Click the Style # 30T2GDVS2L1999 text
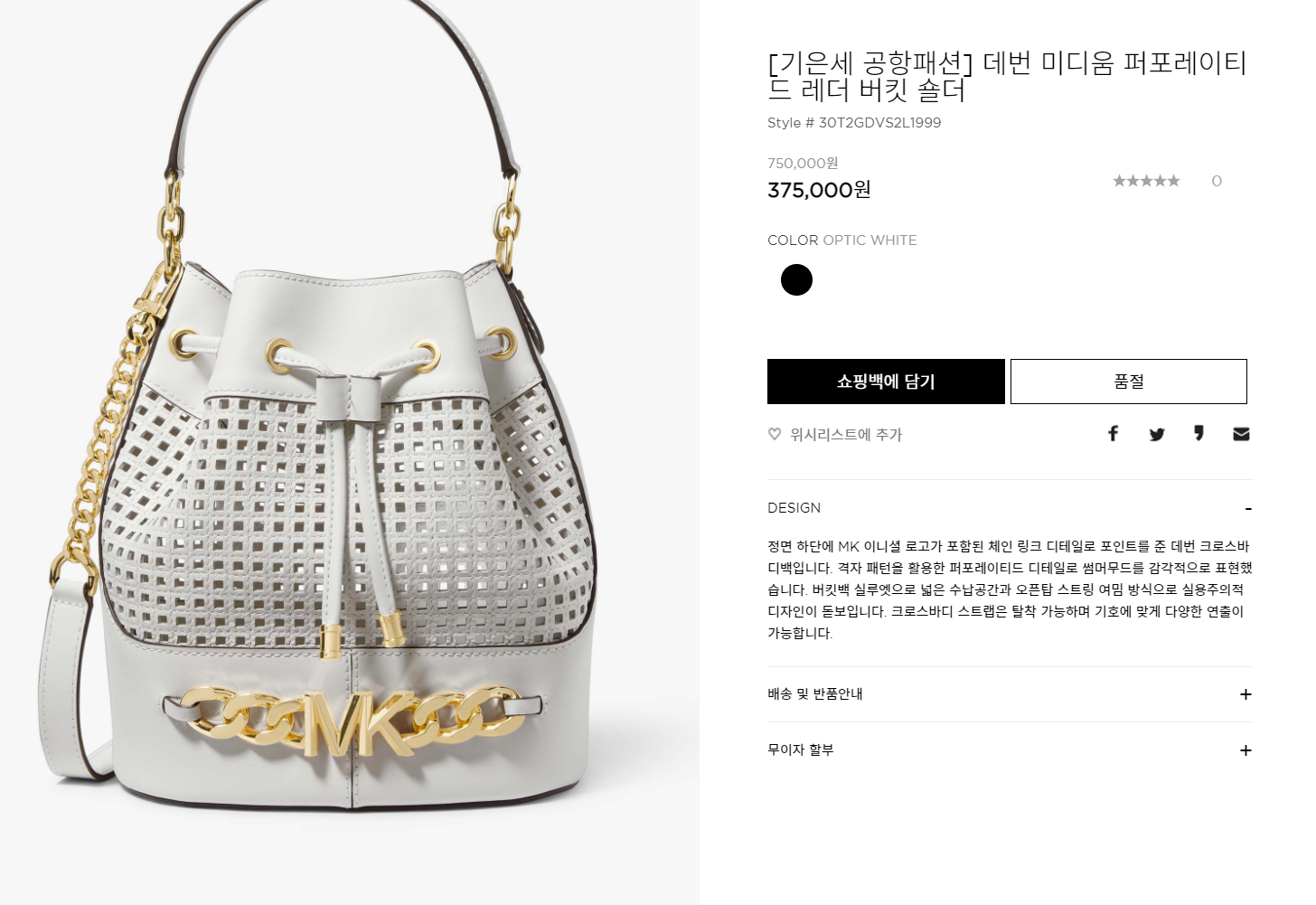 click(854, 123)
